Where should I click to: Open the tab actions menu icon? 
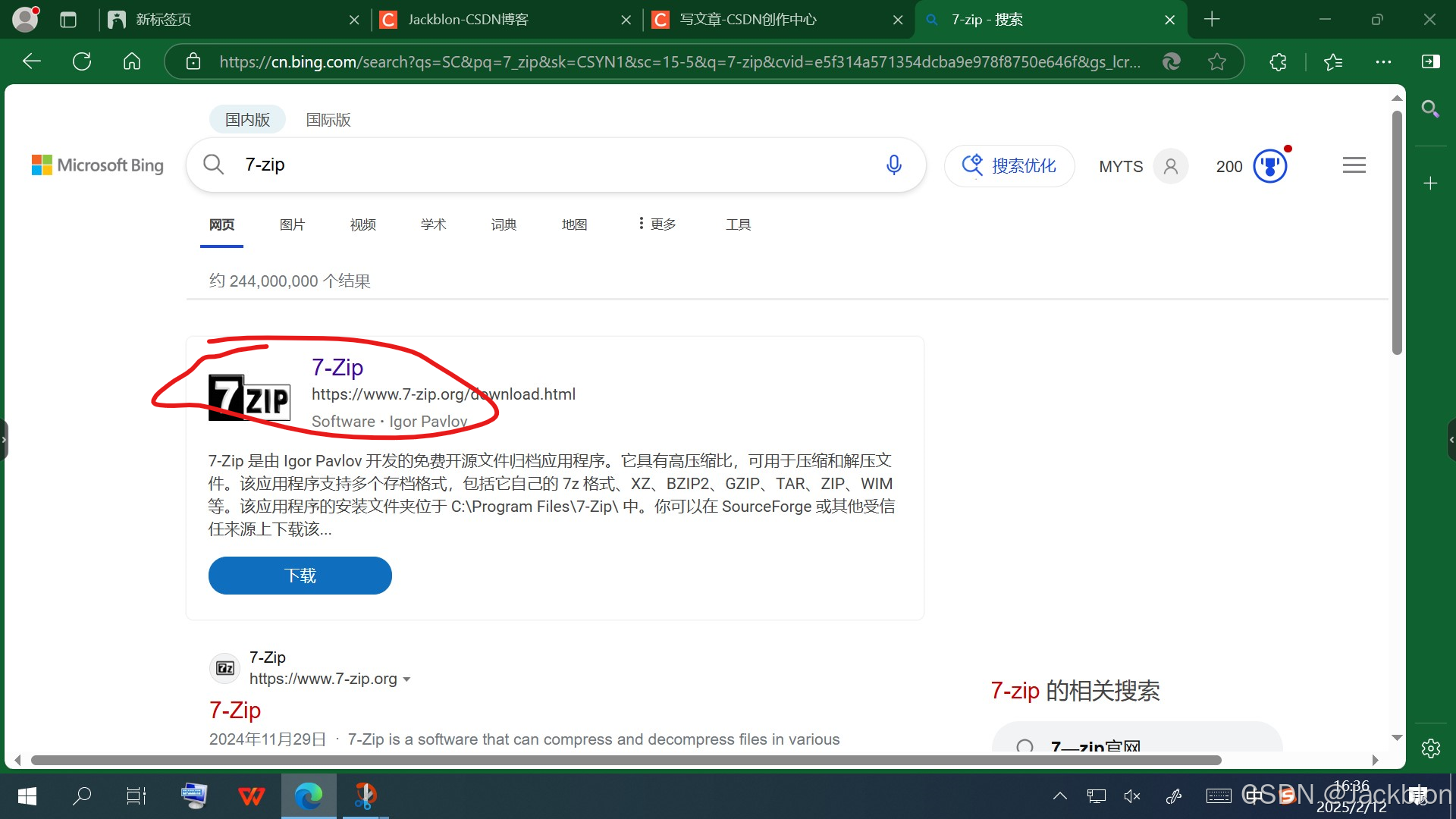click(68, 20)
